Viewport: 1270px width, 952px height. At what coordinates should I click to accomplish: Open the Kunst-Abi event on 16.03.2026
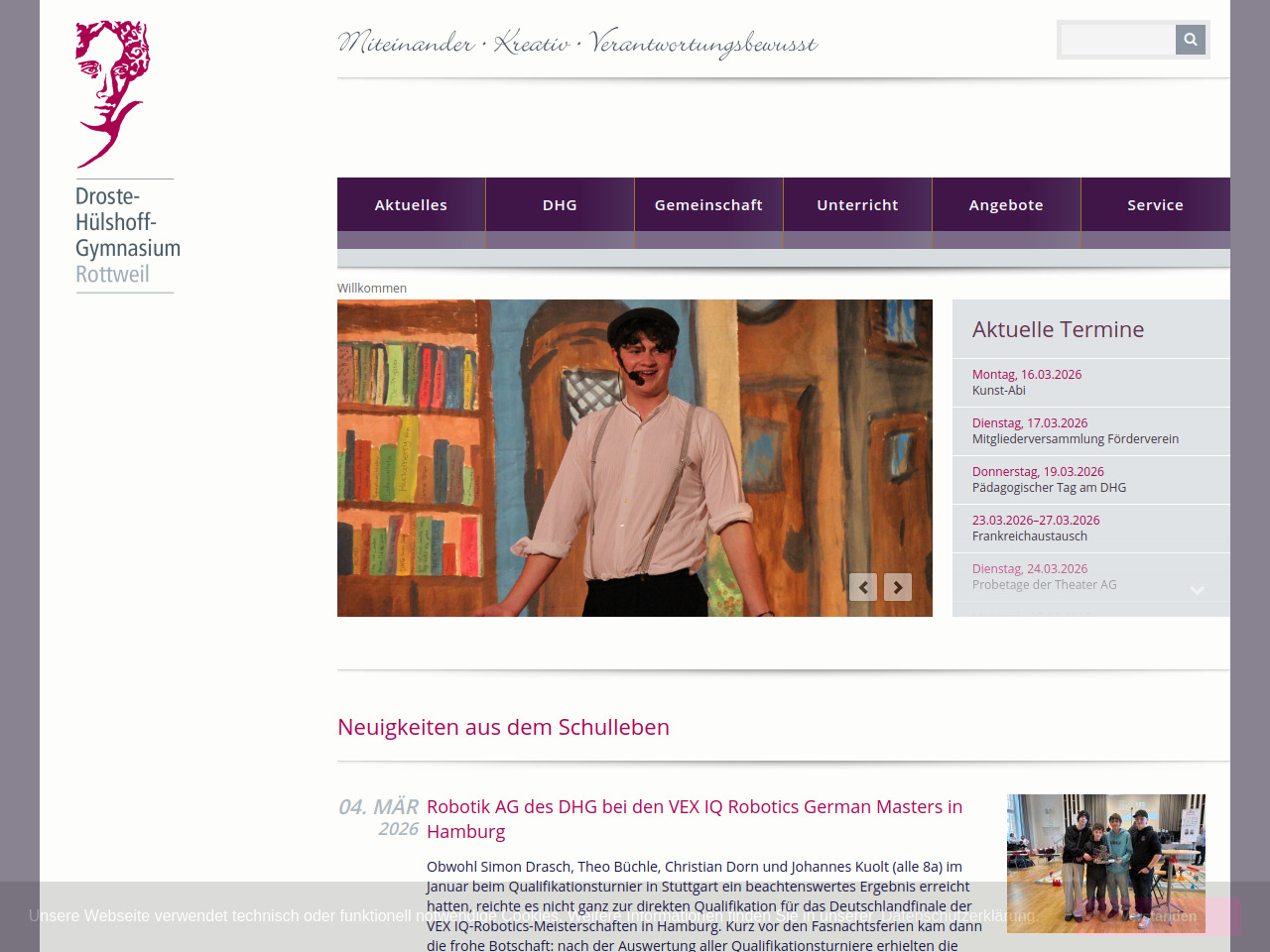pyautogui.click(x=1026, y=383)
